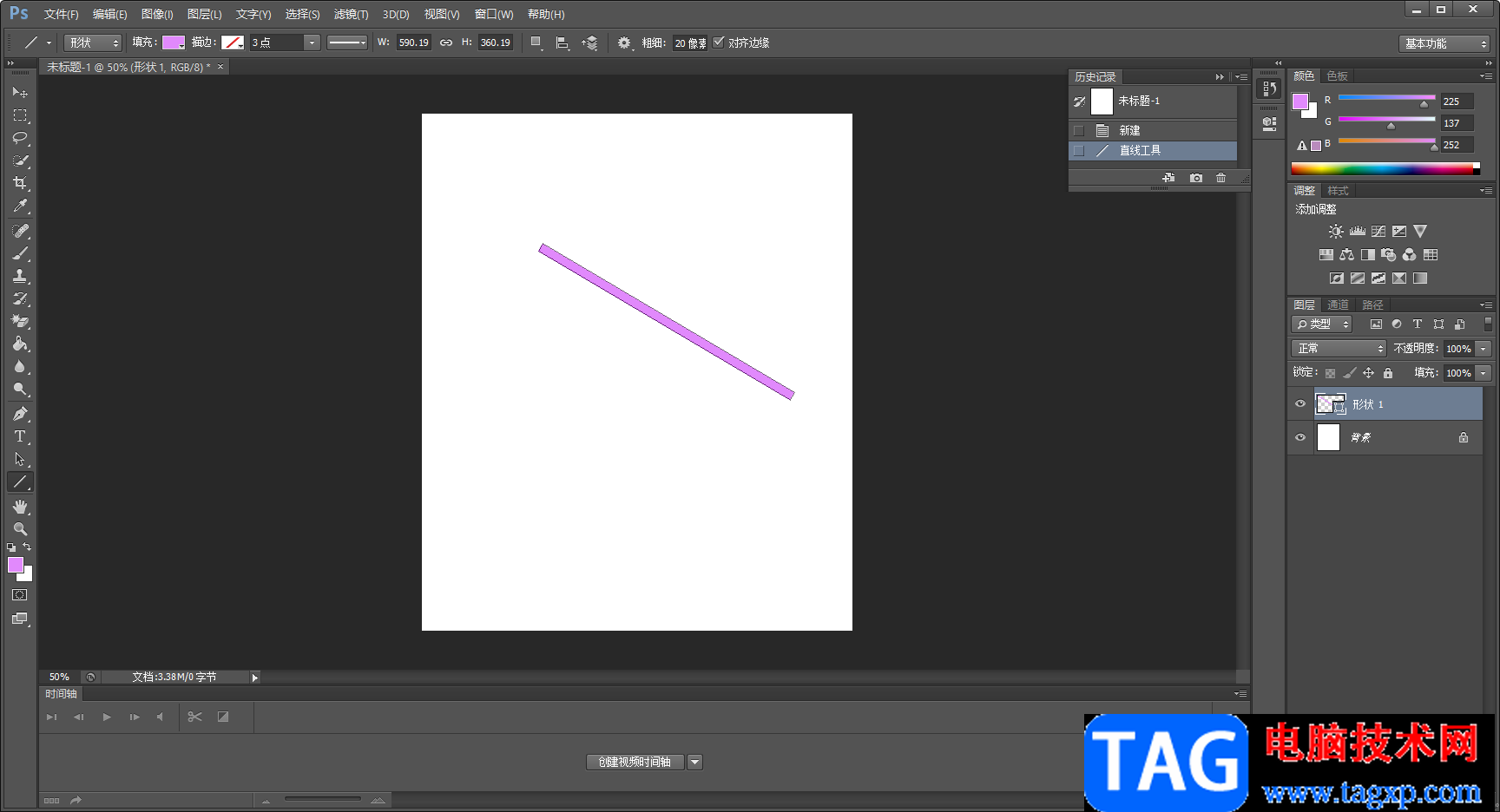Open the stroke color swatch

click(x=233, y=43)
